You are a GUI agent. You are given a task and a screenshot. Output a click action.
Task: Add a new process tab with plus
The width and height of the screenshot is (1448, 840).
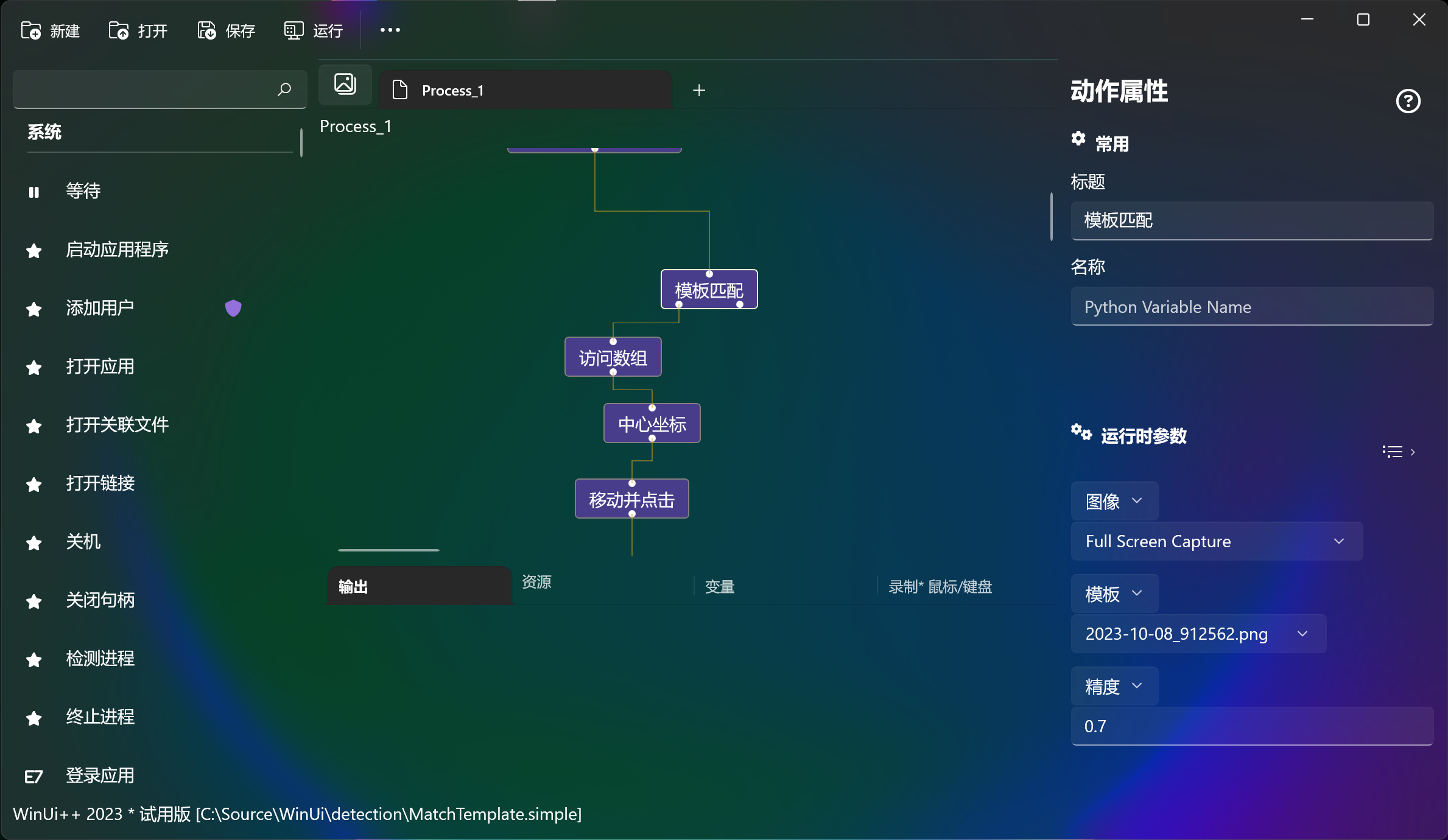point(699,91)
